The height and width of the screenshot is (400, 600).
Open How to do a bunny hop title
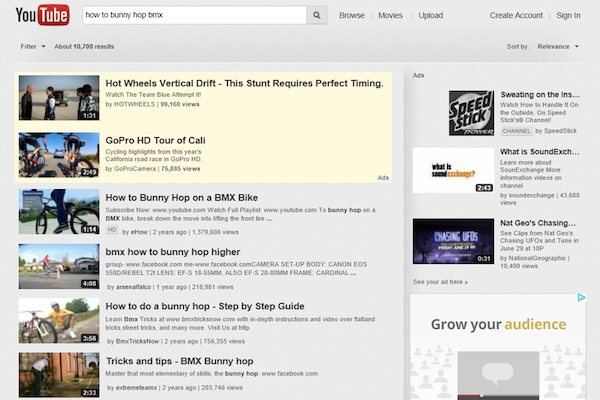point(205,306)
